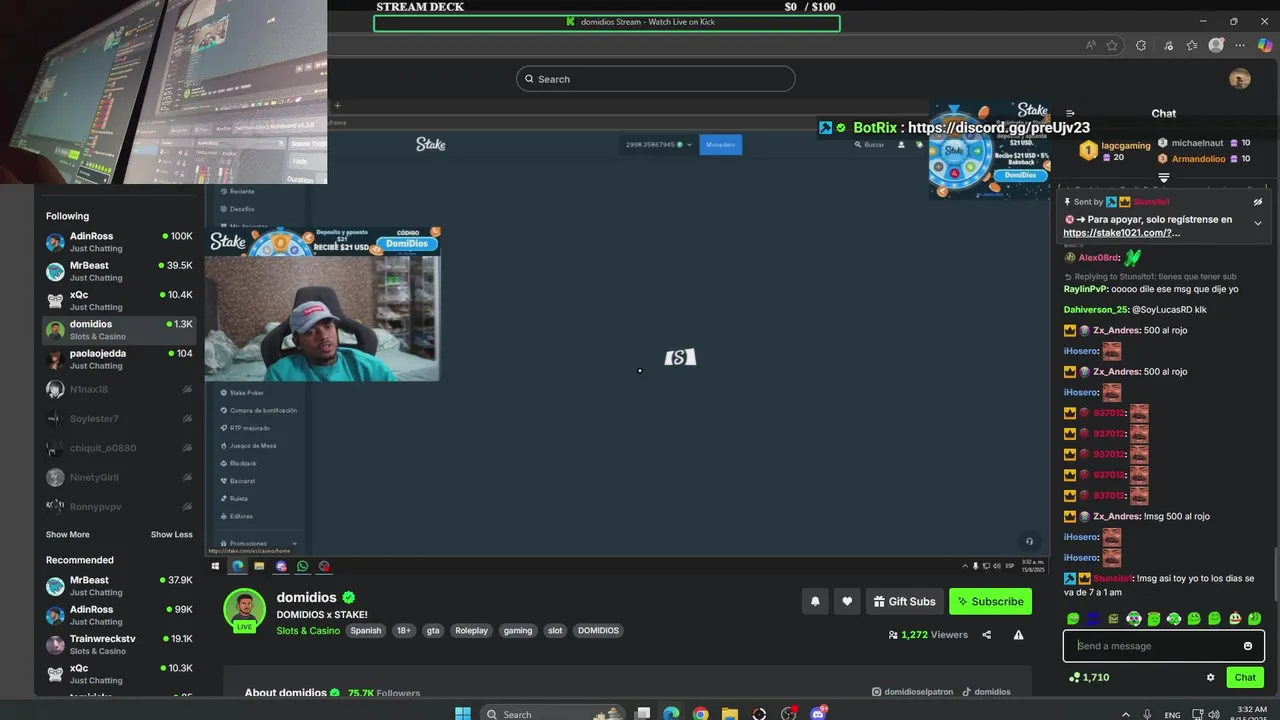1280x720 pixels.
Task: Add page to favorites star icon
Action: (x=1112, y=45)
